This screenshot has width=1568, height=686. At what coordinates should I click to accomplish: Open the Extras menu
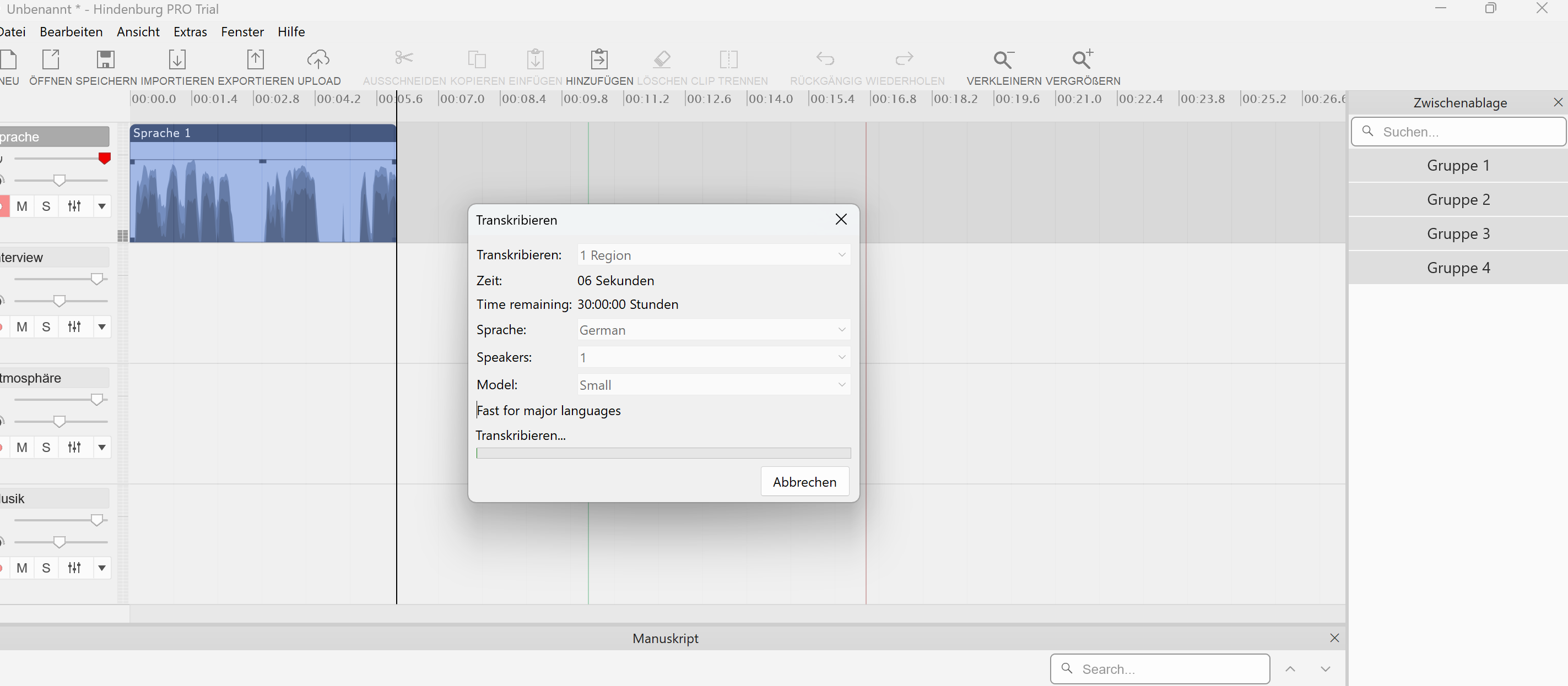190,31
